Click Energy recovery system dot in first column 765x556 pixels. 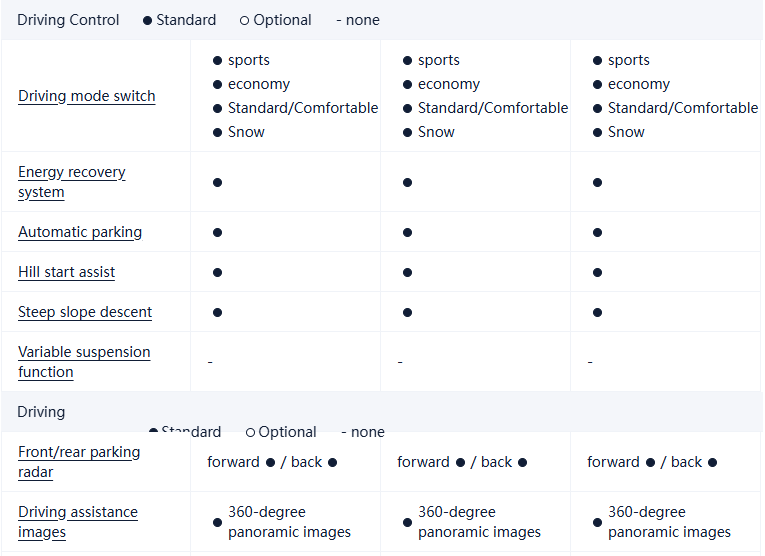tap(217, 182)
